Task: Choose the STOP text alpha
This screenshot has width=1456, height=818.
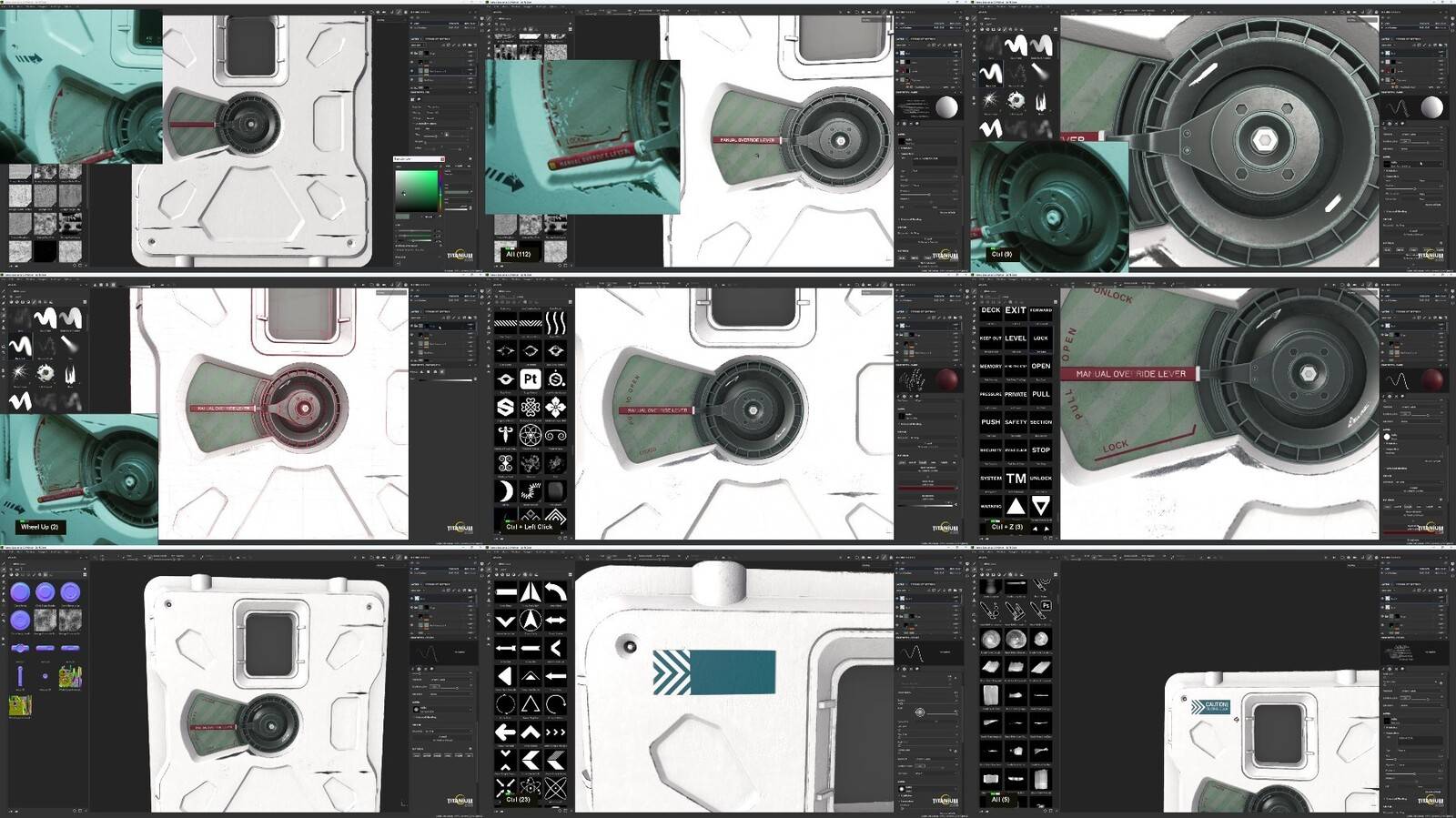Action: (x=1041, y=450)
